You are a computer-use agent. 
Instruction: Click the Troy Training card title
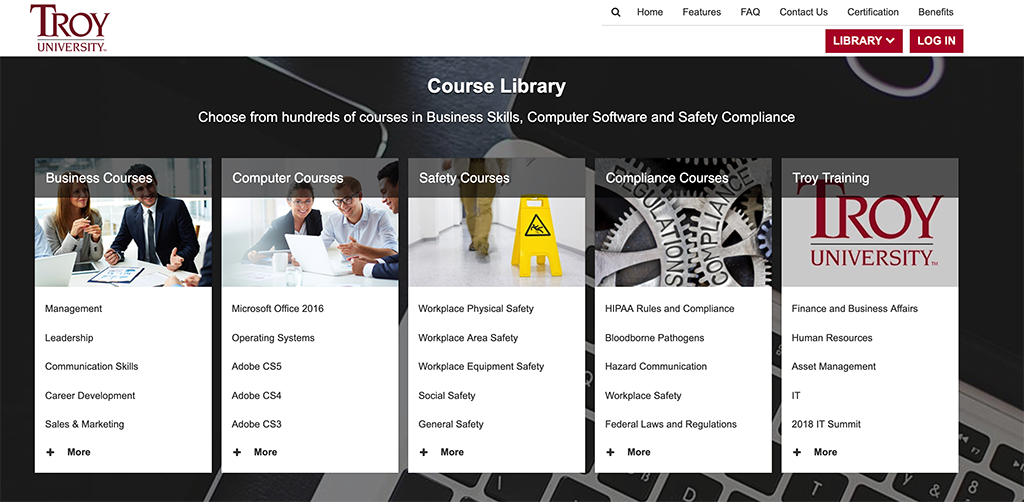coord(831,178)
